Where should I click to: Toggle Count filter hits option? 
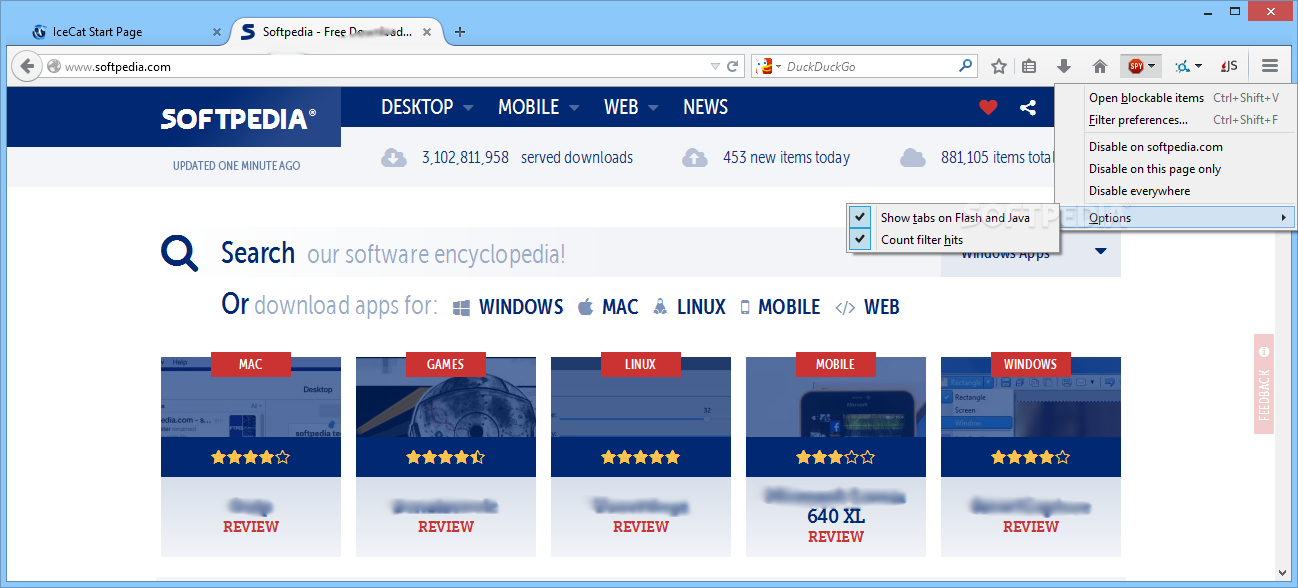[952, 239]
